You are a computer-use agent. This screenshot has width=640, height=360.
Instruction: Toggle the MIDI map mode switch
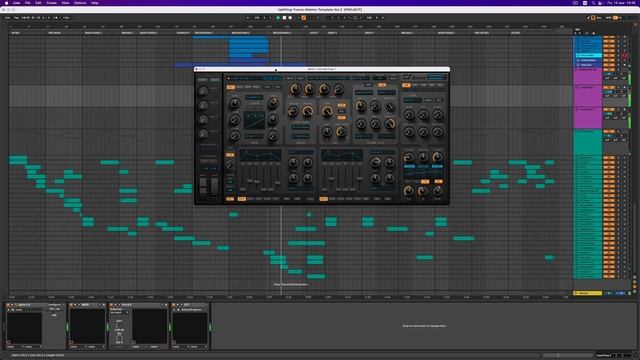coord(609,18)
